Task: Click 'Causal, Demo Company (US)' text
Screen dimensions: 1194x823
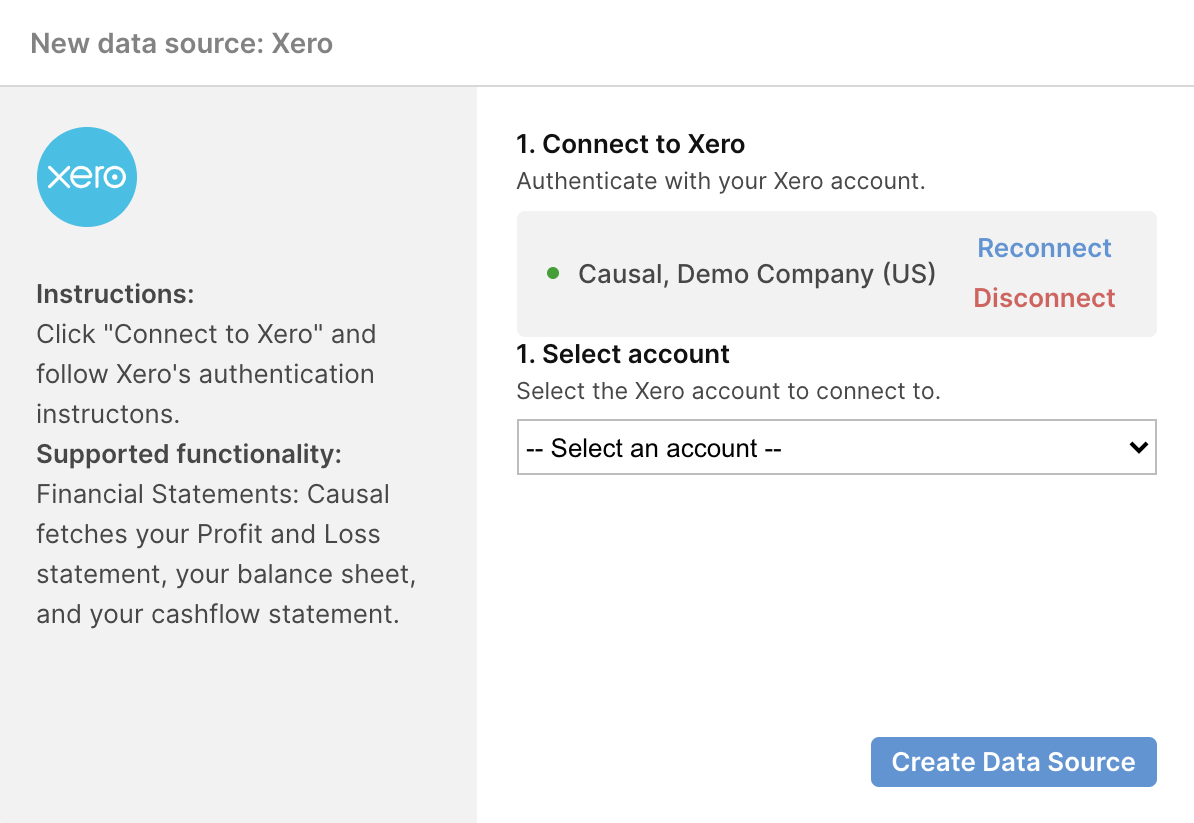Action: coord(757,273)
